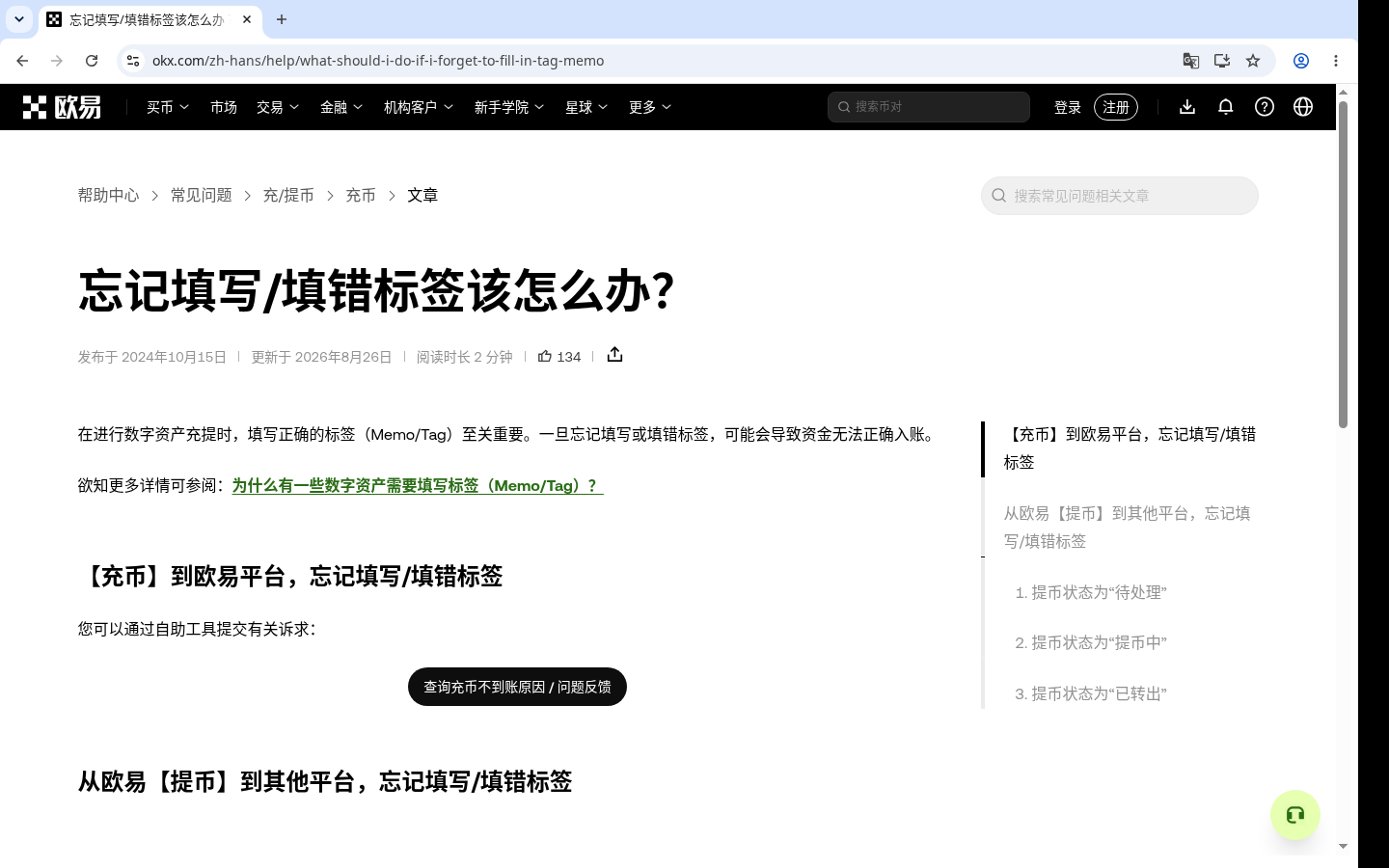Click the page vertical scrollbar thumb

pyautogui.click(x=1343, y=264)
